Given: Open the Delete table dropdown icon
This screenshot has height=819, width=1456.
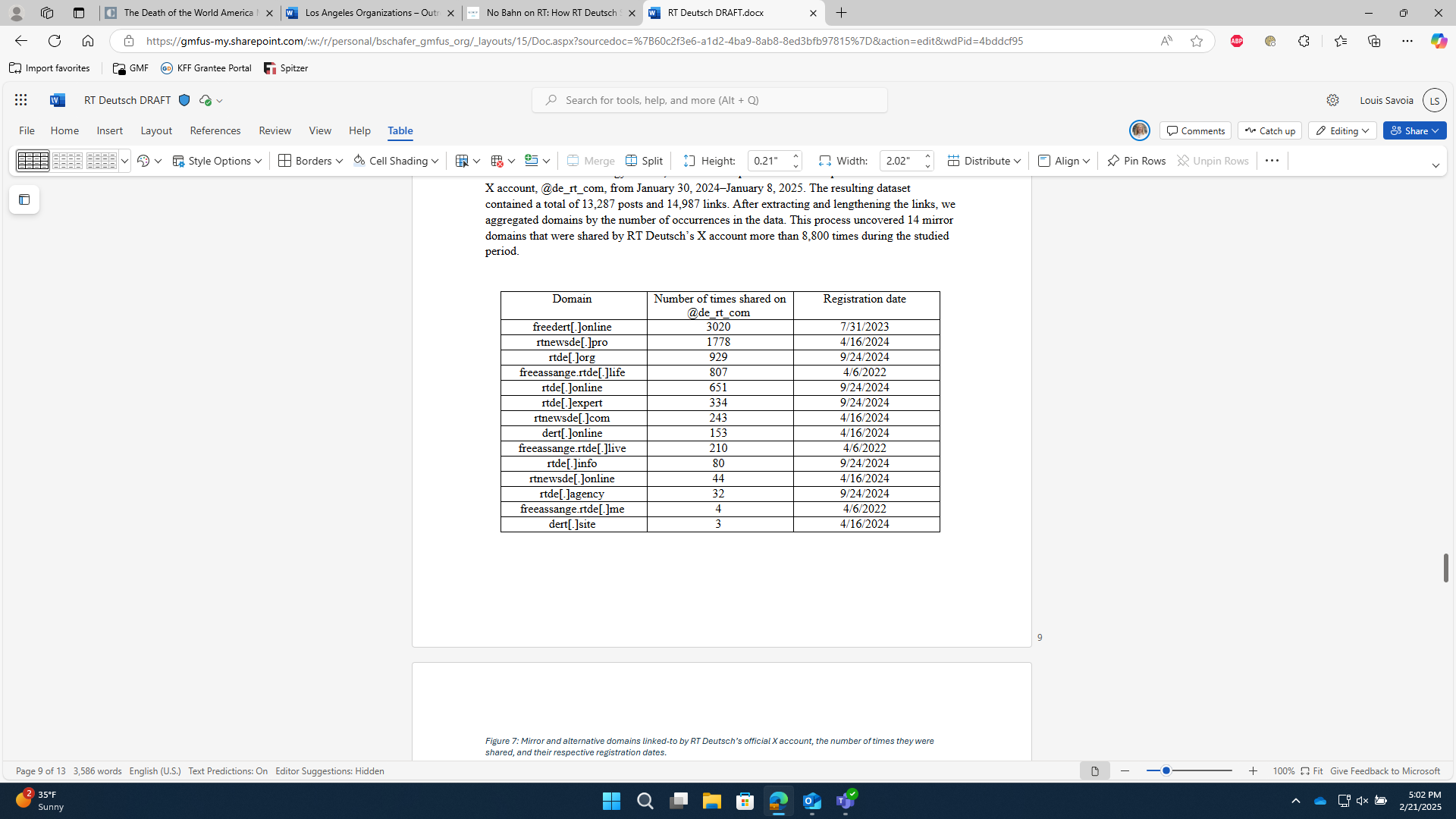Looking at the screenshot, I should click(503, 161).
